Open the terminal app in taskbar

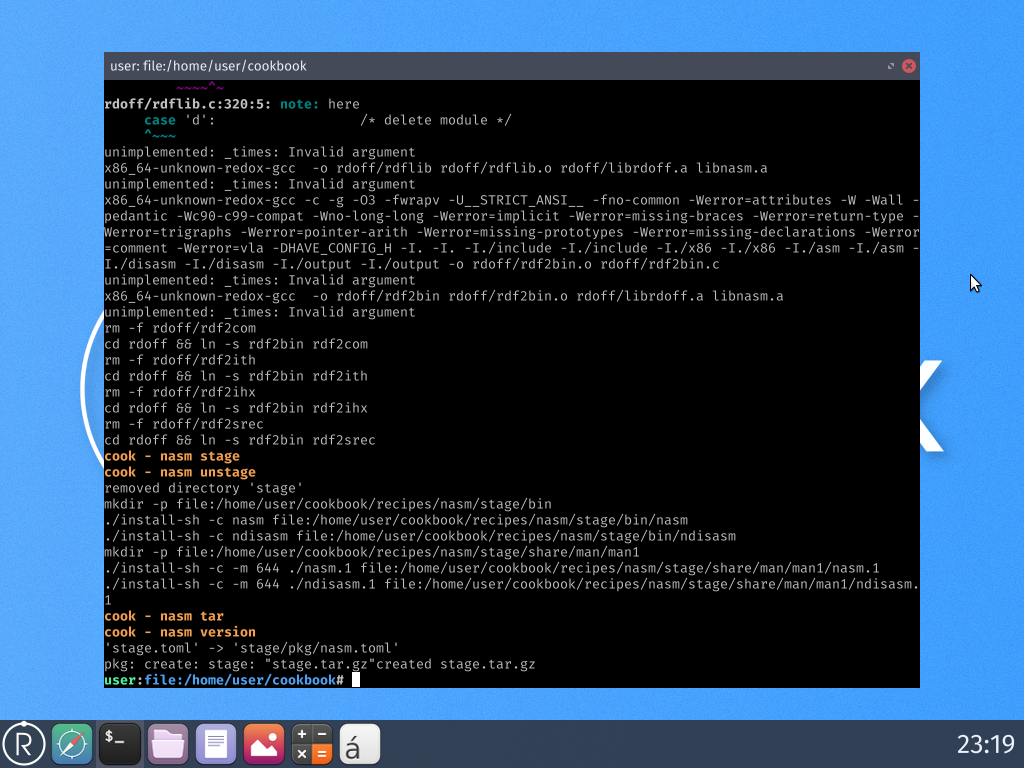(120, 744)
